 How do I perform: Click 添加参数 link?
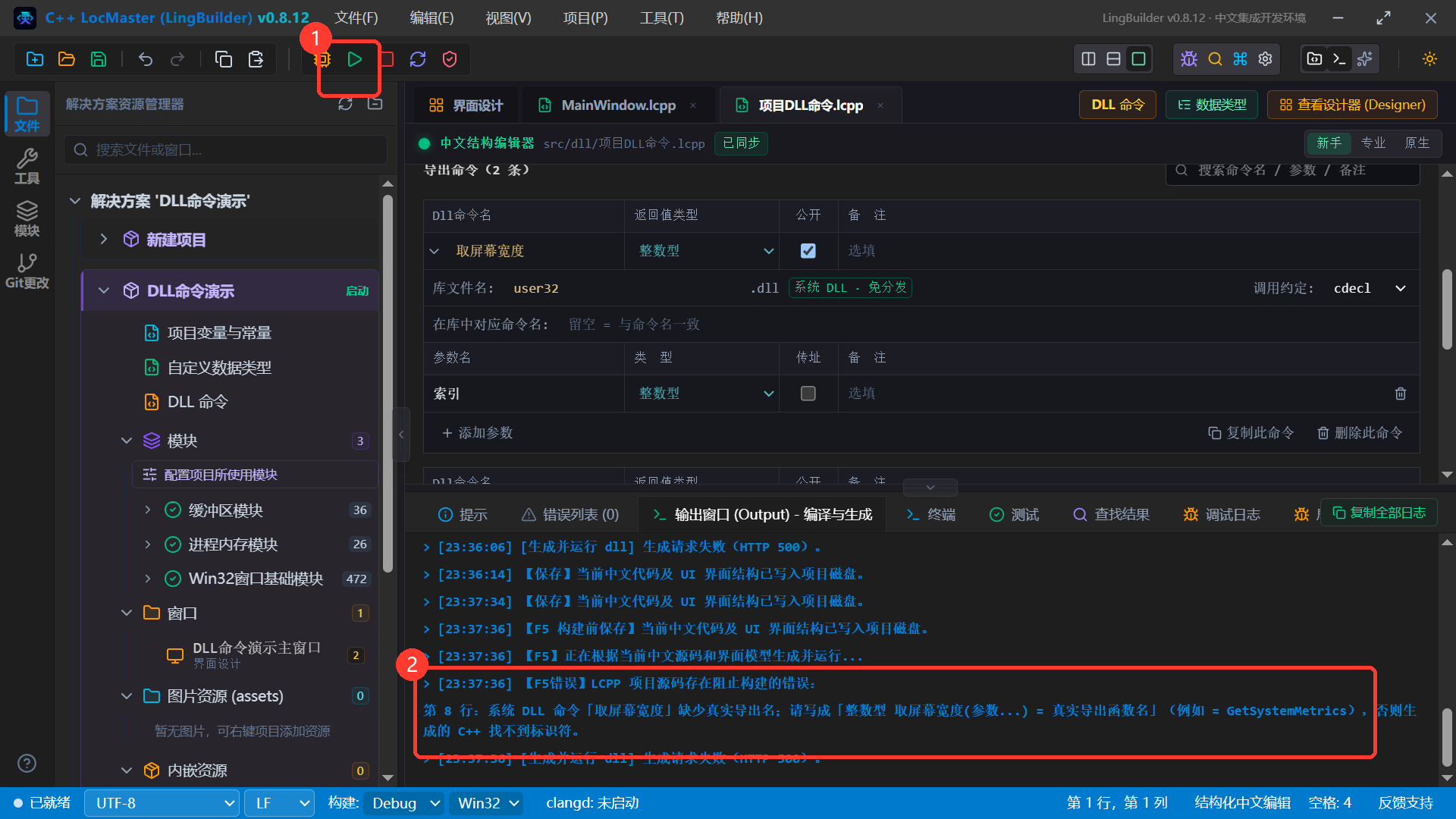tap(477, 433)
